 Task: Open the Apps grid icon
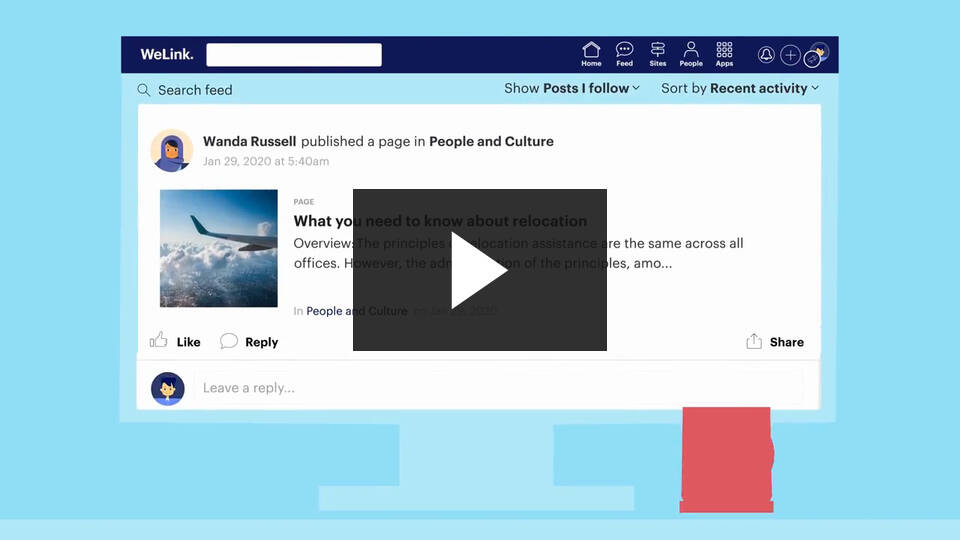[724, 54]
